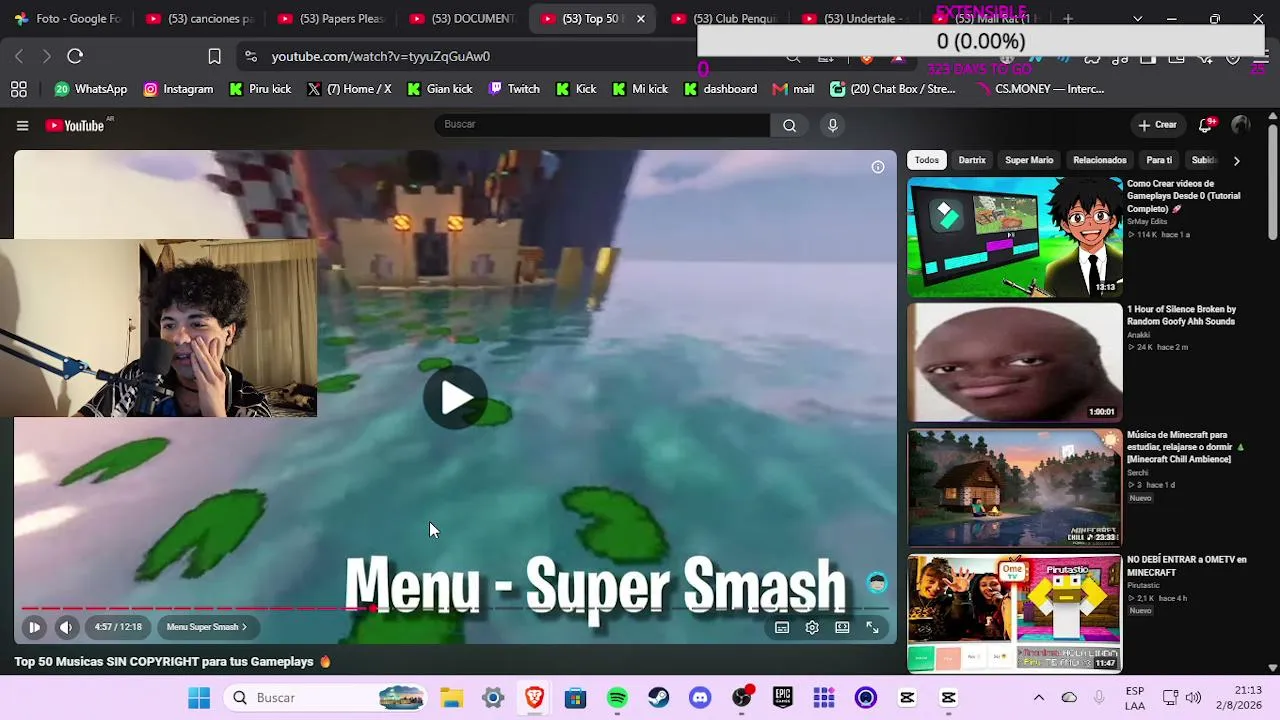1280x720 pixels.
Task: Open the WhatsApp bookmark
Action: click(x=91, y=89)
